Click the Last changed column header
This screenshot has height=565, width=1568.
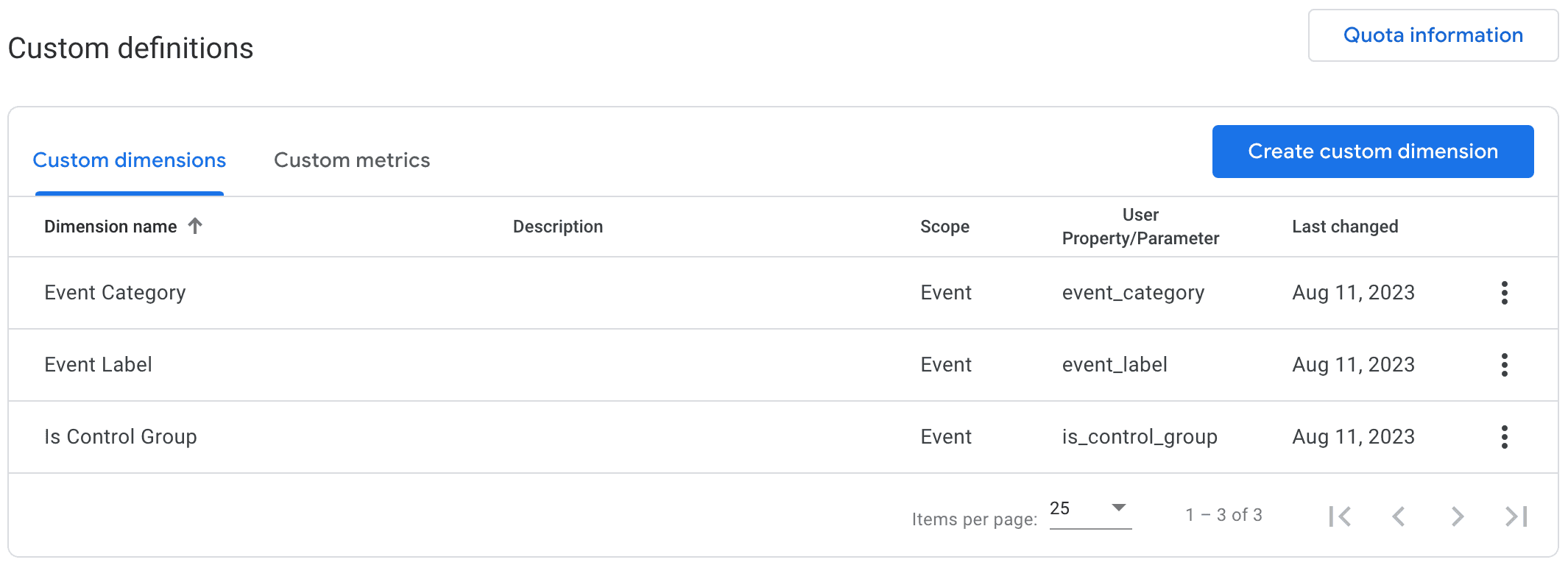point(1345,227)
